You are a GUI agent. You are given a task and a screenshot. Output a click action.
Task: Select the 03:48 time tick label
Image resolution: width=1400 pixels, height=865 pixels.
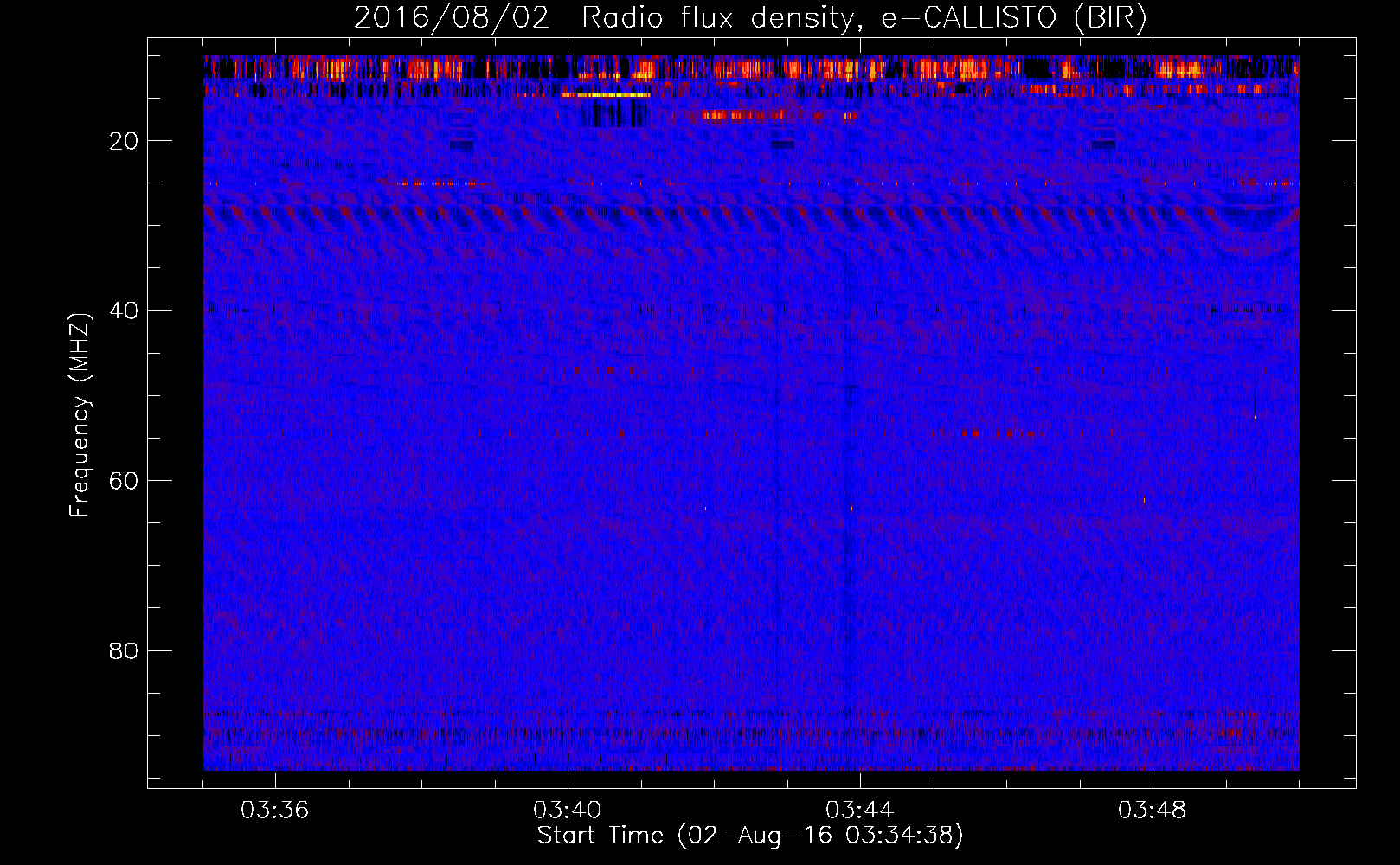(x=1152, y=811)
